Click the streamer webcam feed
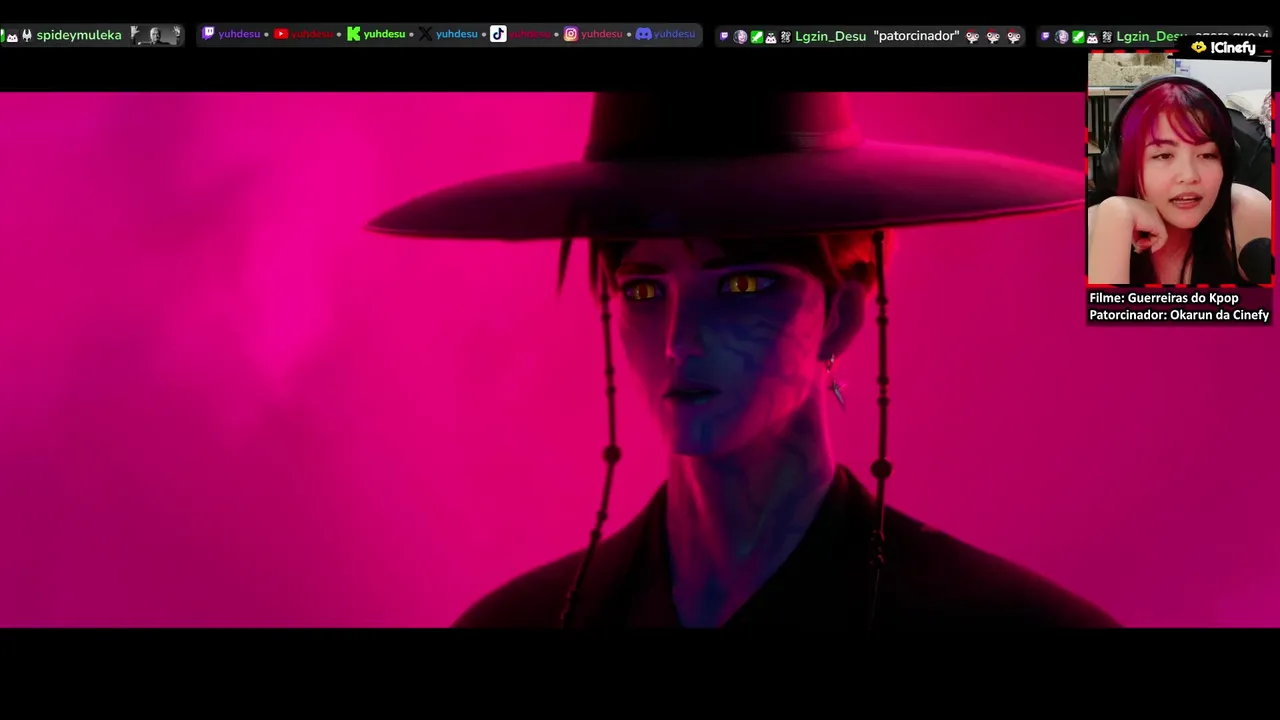 coord(1179,169)
